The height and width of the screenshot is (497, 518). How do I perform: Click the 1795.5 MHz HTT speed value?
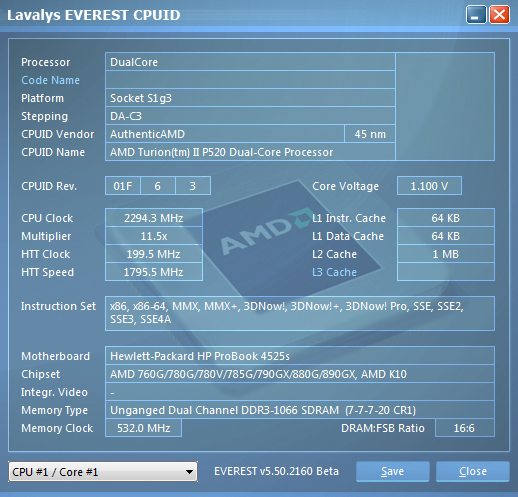coord(154,272)
